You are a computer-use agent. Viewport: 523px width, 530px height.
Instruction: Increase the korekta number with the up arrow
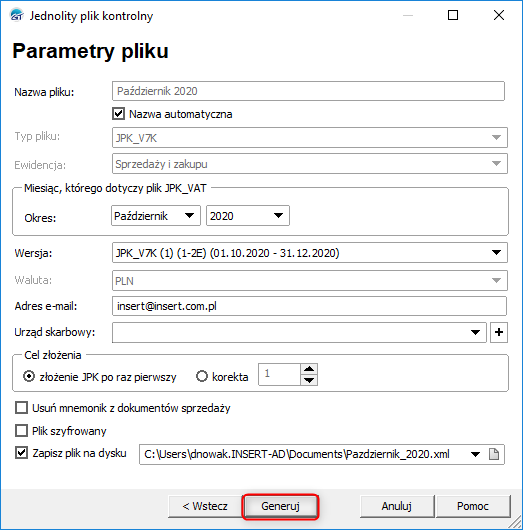[x=309, y=369]
